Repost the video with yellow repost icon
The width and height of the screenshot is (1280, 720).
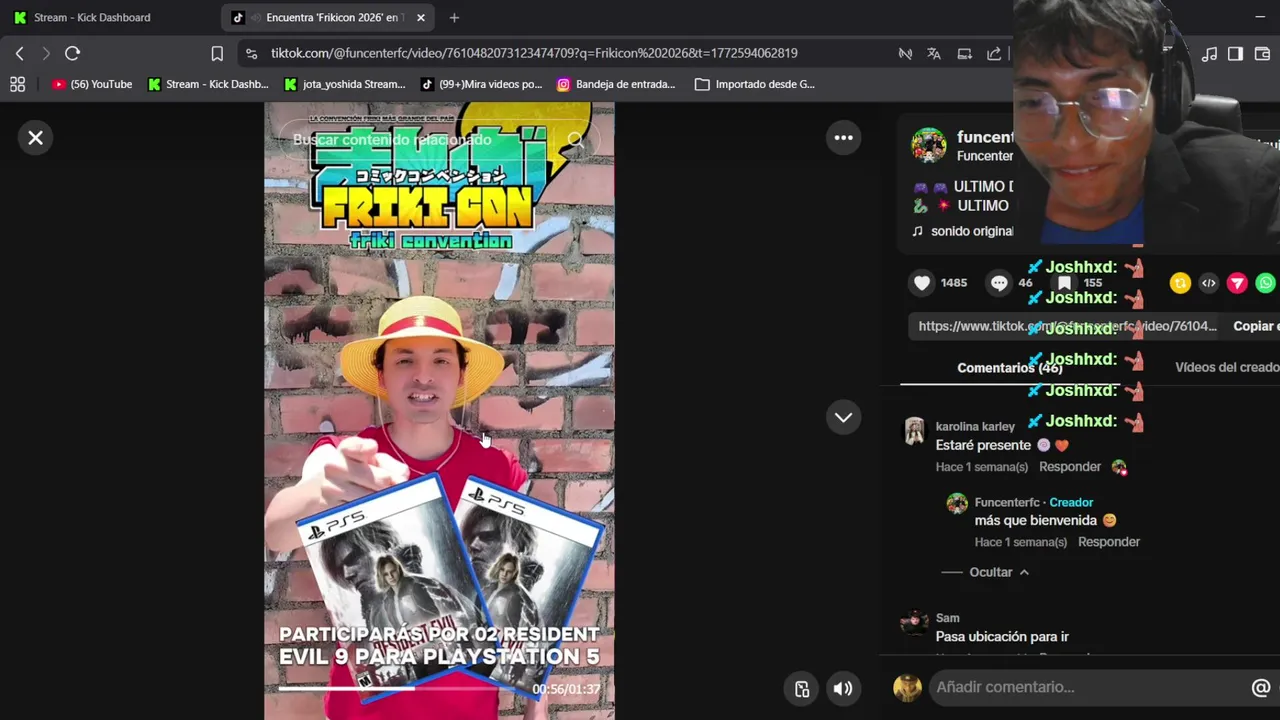coord(1180,283)
